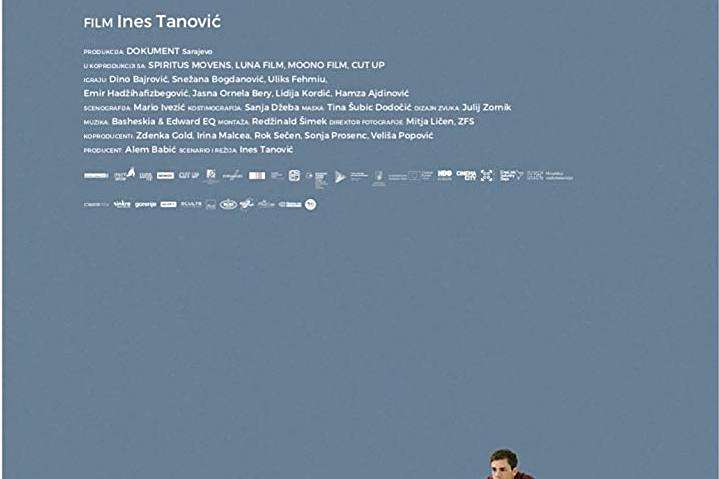719x479 pixels.
Task: Click the Cinema City logo
Action: coord(466,175)
